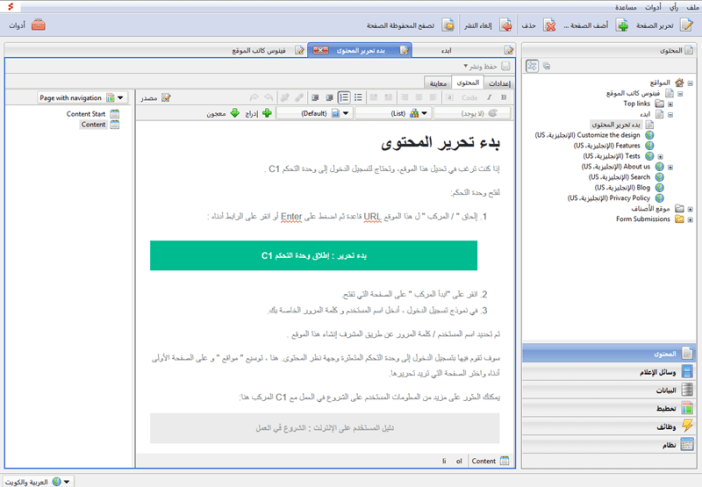The width and height of the screenshot is (702, 487).
Task: Open the red أدوات toolbox icon
Action: pyautogui.click(x=39, y=25)
